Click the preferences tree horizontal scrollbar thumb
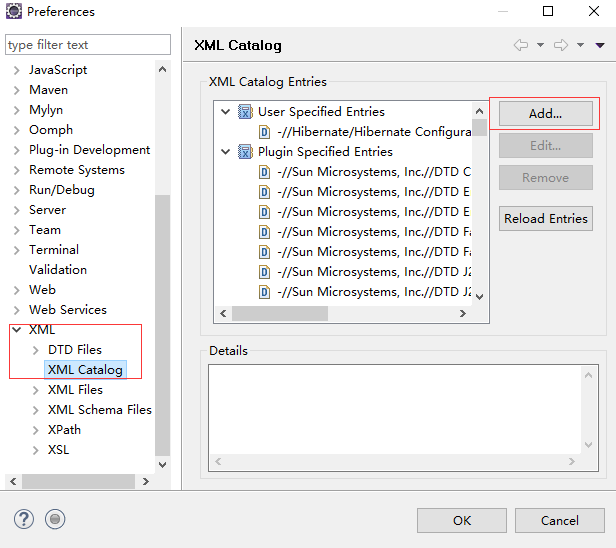 pos(78,481)
